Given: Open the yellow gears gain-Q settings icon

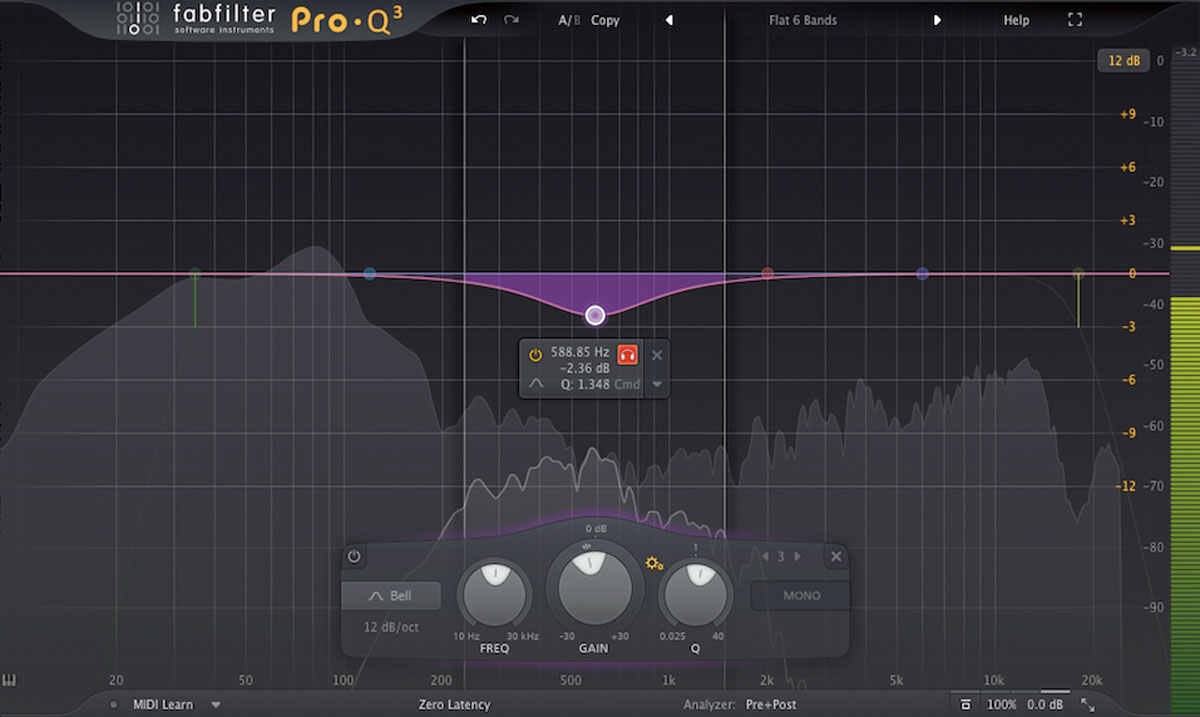Looking at the screenshot, I should coord(655,564).
